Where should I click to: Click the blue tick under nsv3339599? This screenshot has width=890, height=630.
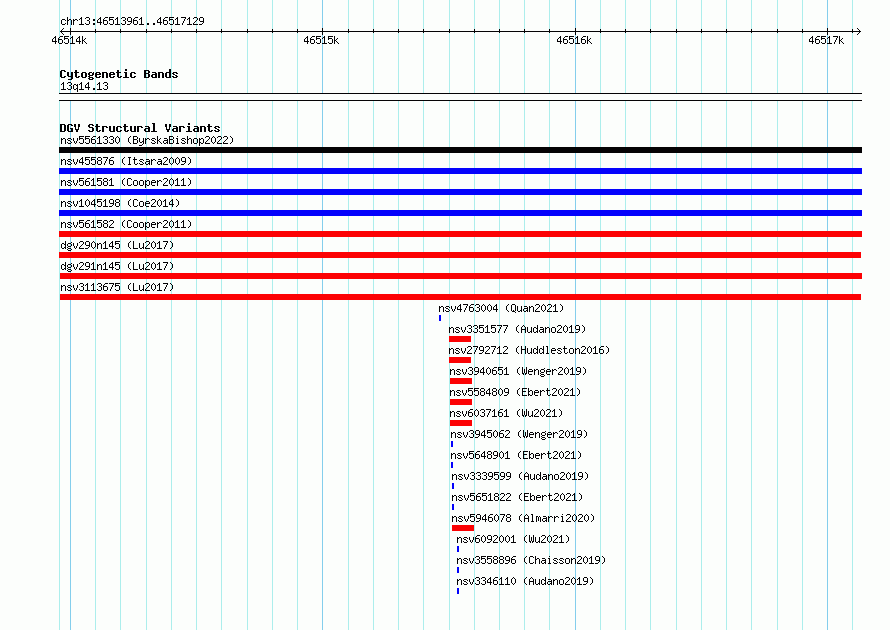pos(453,486)
